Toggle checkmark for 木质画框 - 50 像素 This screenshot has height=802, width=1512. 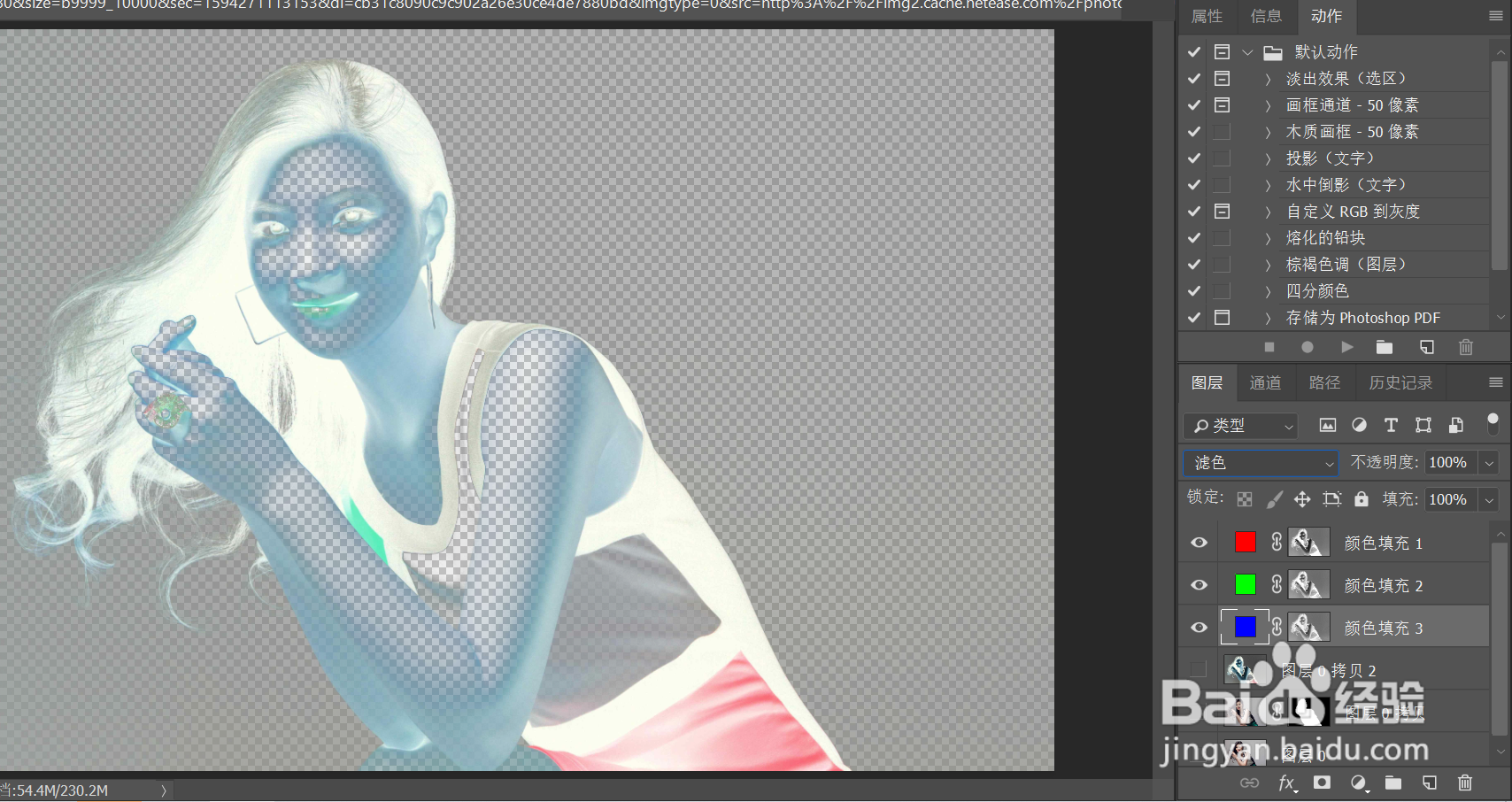coord(1194,132)
